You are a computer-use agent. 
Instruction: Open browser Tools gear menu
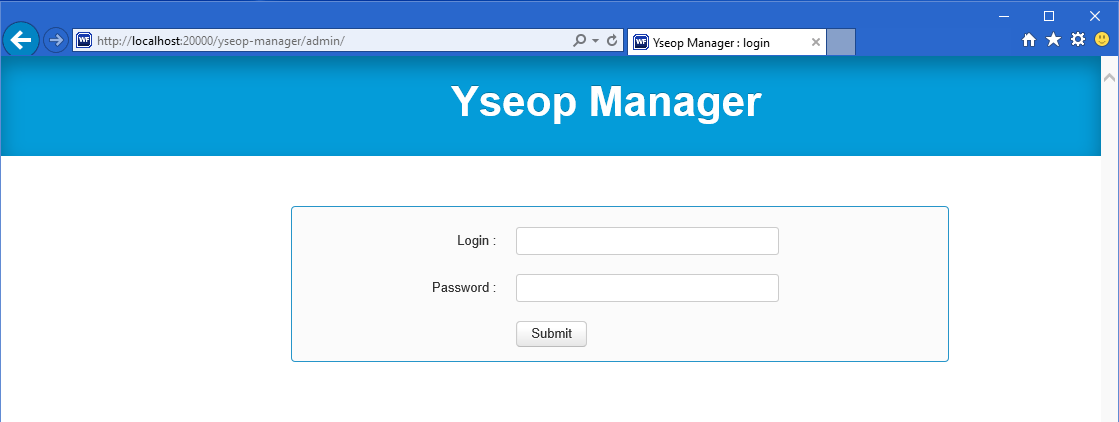click(x=1078, y=40)
